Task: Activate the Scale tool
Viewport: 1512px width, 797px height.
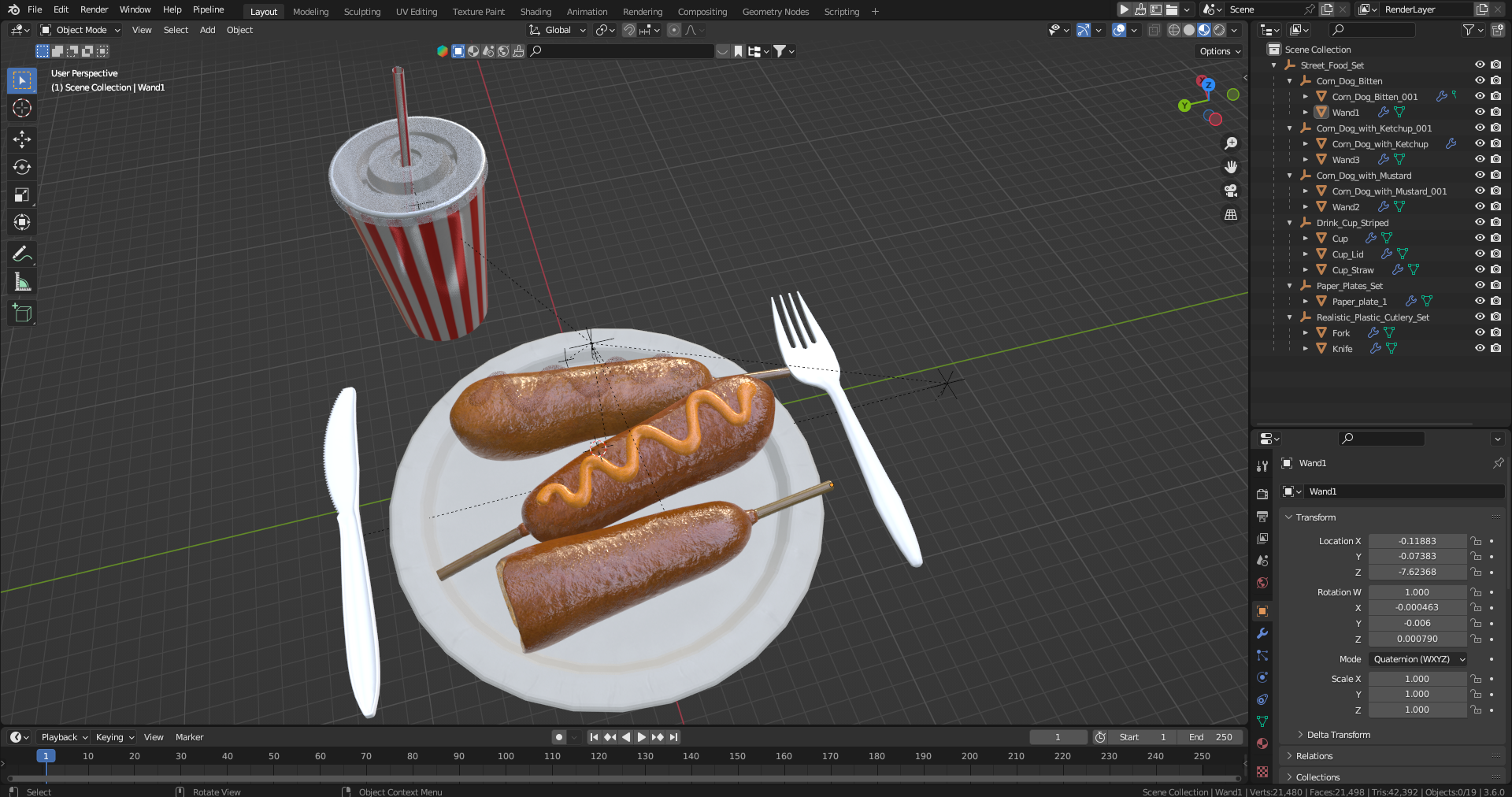Action: (x=22, y=195)
